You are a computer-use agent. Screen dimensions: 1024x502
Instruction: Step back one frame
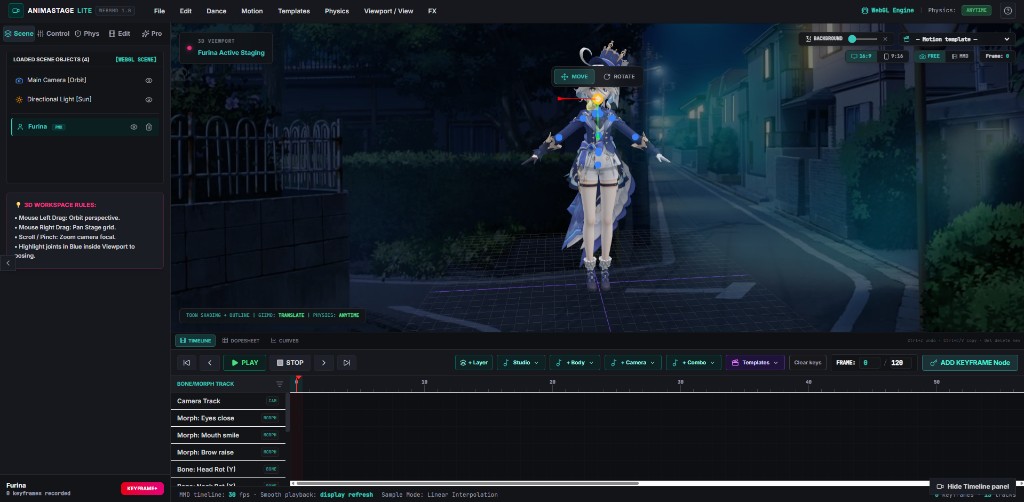(x=210, y=363)
